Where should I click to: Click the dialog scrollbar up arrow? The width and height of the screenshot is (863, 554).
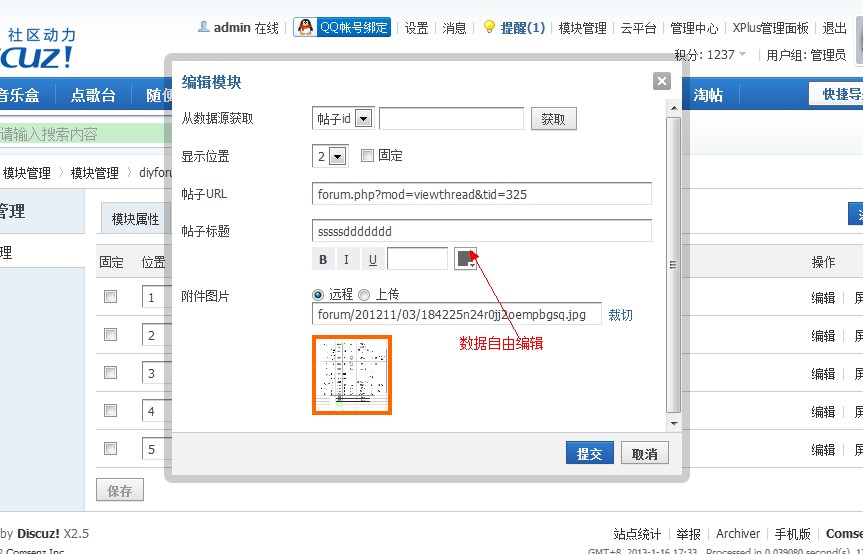pos(674,108)
